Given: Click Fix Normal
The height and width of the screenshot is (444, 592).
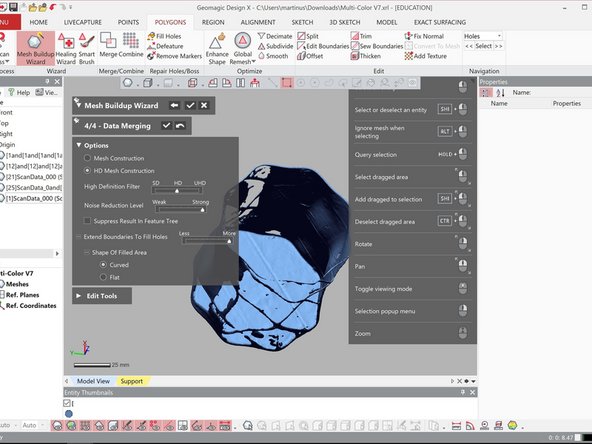Looking at the screenshot, I should pyautogui.click(x=424, y=36).
